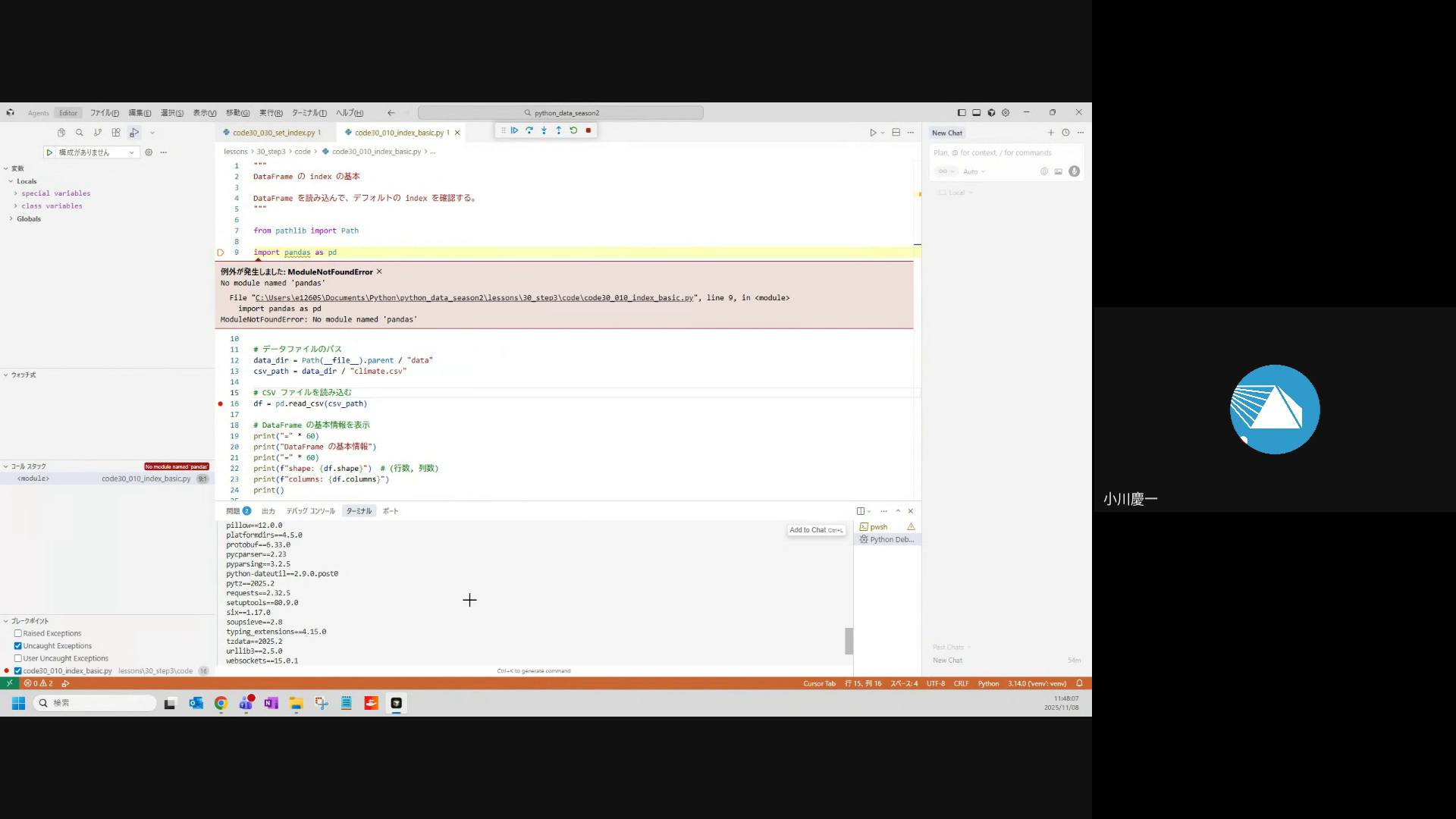The height and width of the screenshot is (819, 1456).
Task: Open the error file path link
Action: tap(474, 298)
